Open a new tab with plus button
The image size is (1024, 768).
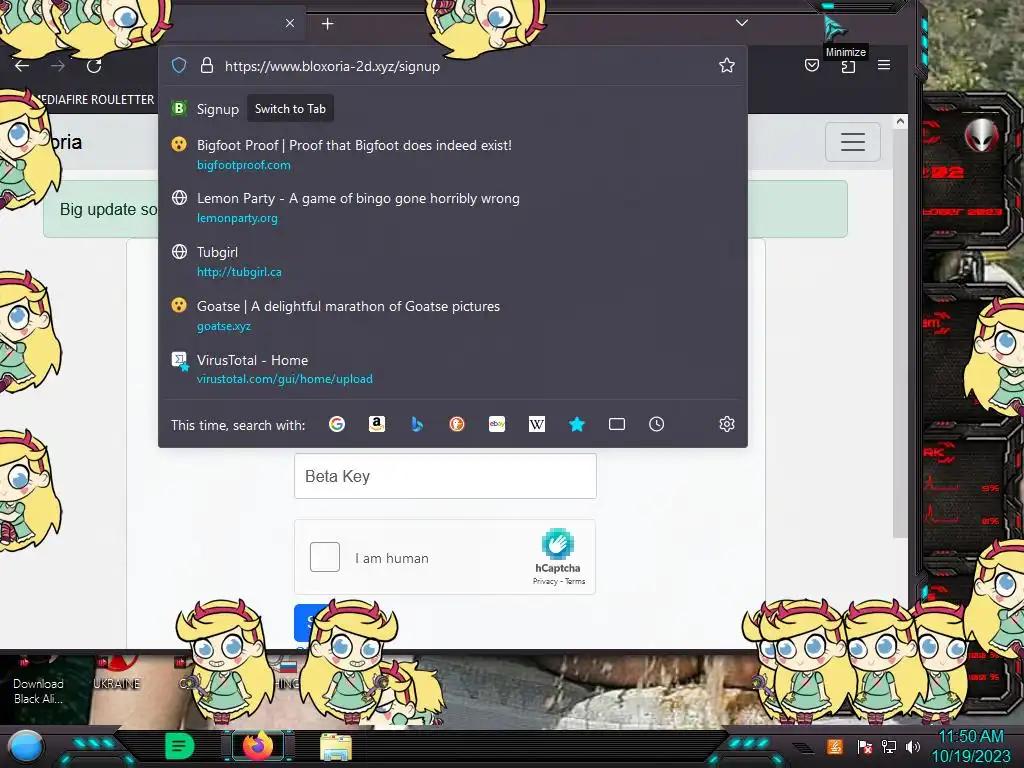[x=327, y=24]
